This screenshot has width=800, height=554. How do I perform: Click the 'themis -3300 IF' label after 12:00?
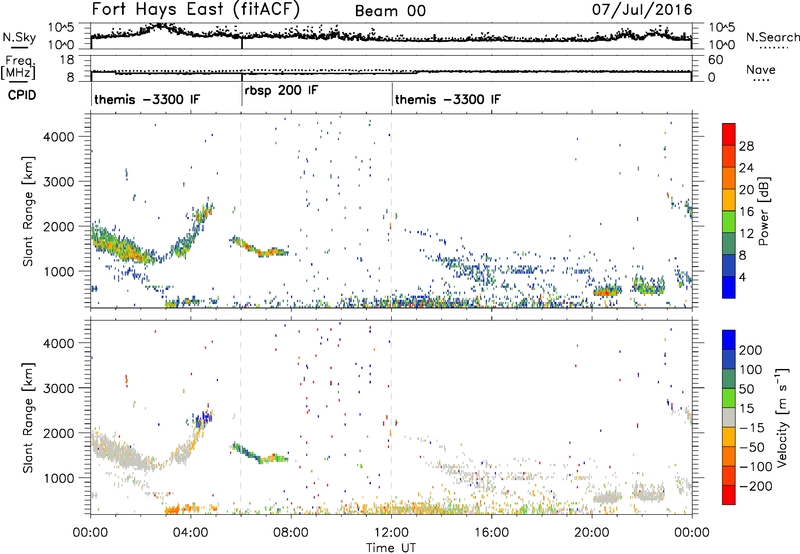[447, 99]
